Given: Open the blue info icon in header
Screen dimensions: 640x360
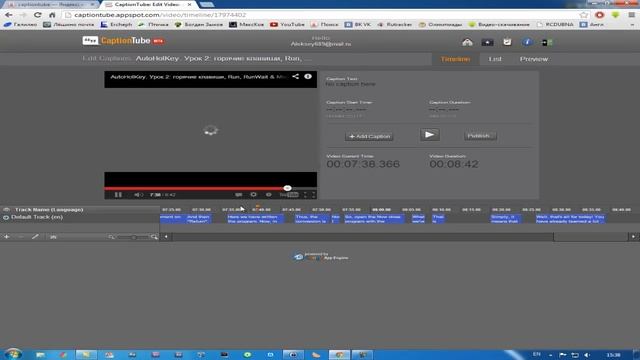Looking at the screenshot, I should [527, 42].
